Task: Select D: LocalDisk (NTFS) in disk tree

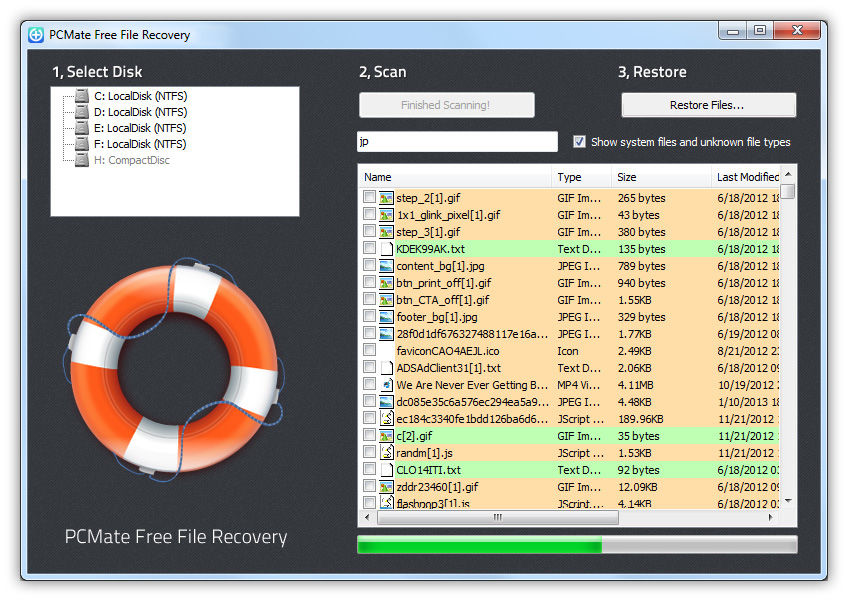Action: (141, 112)
